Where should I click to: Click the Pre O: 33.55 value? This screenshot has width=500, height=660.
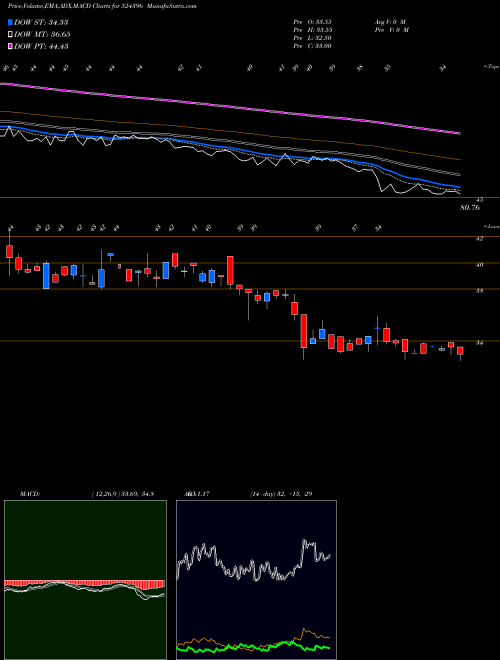point(313,22)
